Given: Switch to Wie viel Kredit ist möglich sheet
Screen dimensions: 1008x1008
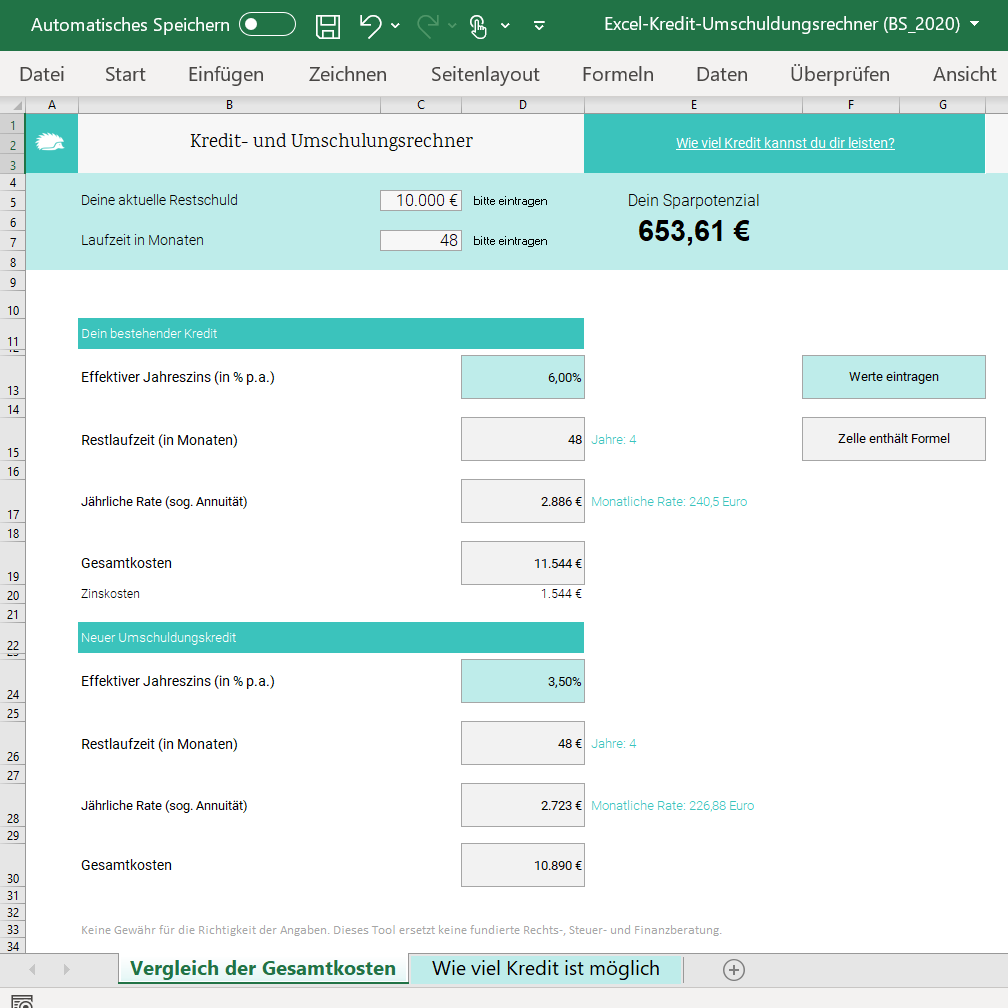Looking at the screenshot, I should pyautogui.click(x=546, y=968).
